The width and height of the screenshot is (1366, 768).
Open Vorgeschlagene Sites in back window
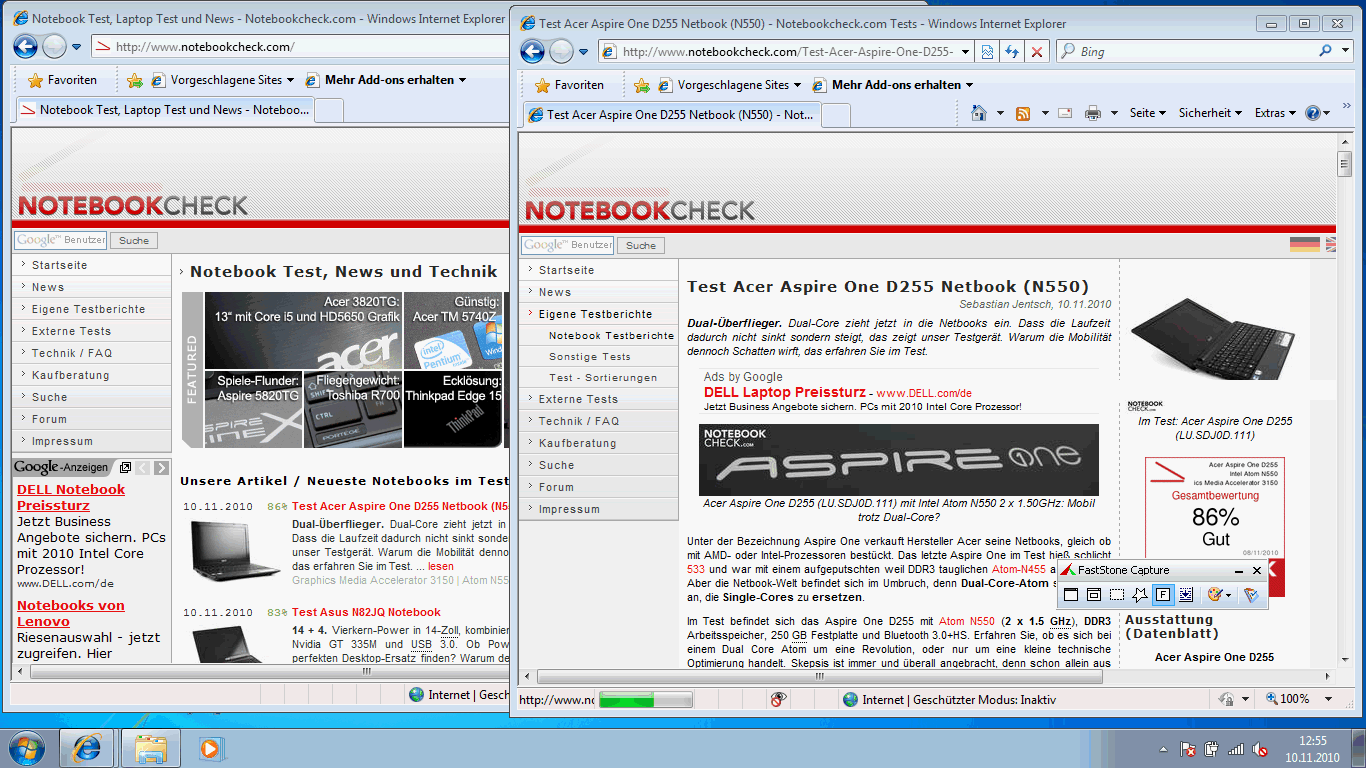pyautogui.click(x=222, y=80)
